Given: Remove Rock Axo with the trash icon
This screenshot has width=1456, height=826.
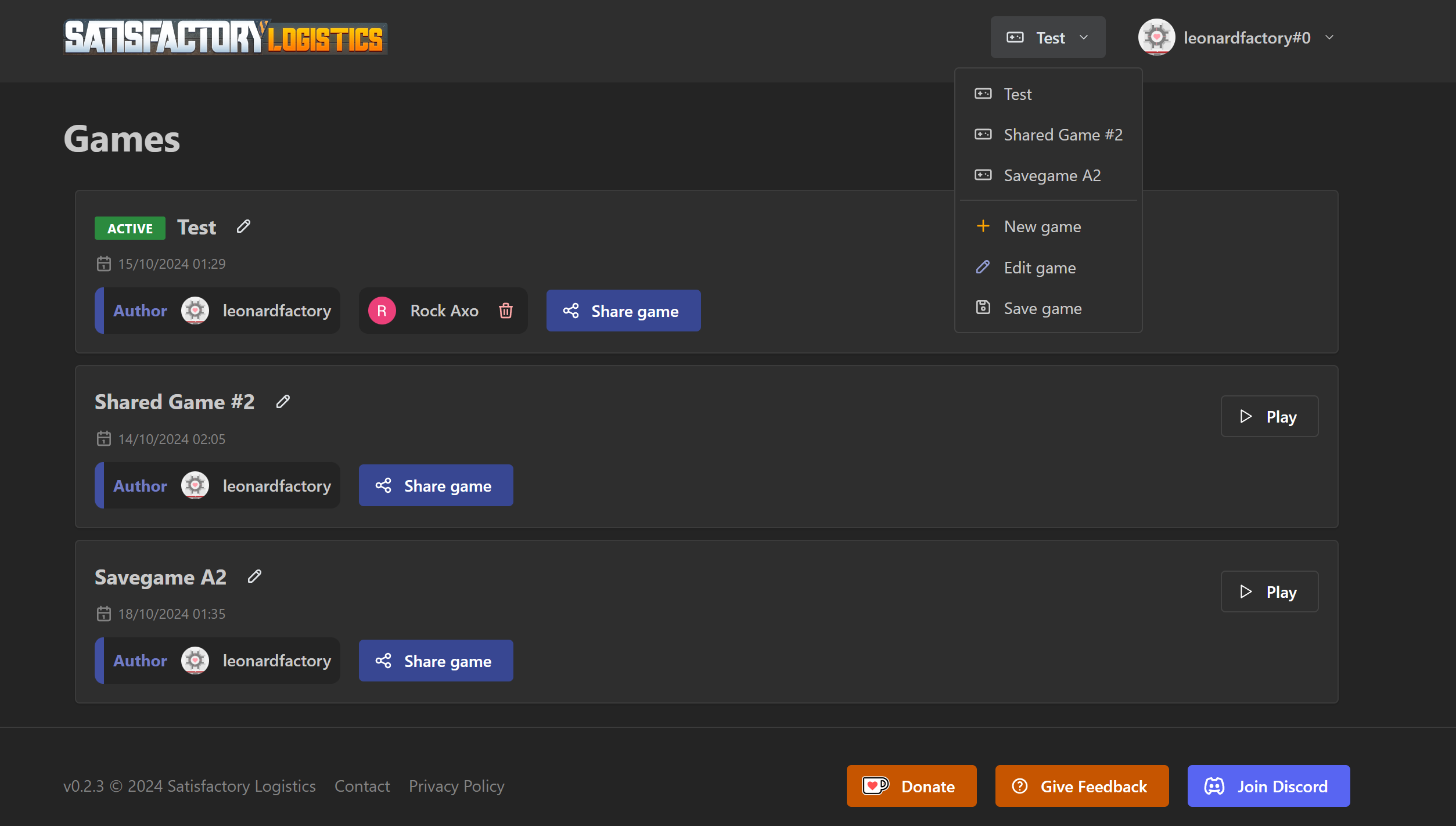Looking at the screenshot, I should (x=506, y=311).
